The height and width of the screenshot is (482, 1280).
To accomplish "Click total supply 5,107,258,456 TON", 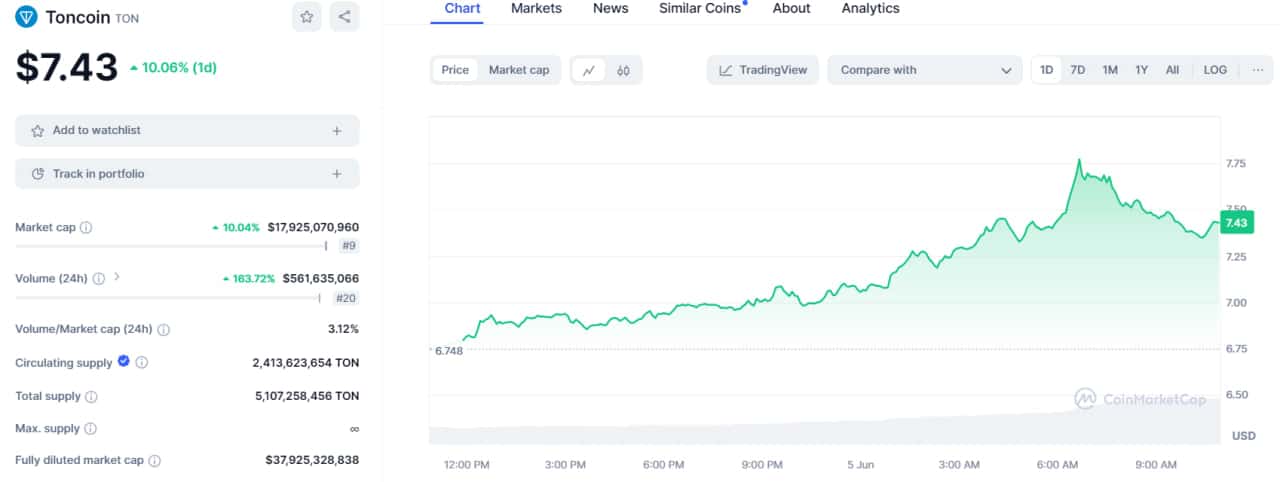I will [307, 397].
